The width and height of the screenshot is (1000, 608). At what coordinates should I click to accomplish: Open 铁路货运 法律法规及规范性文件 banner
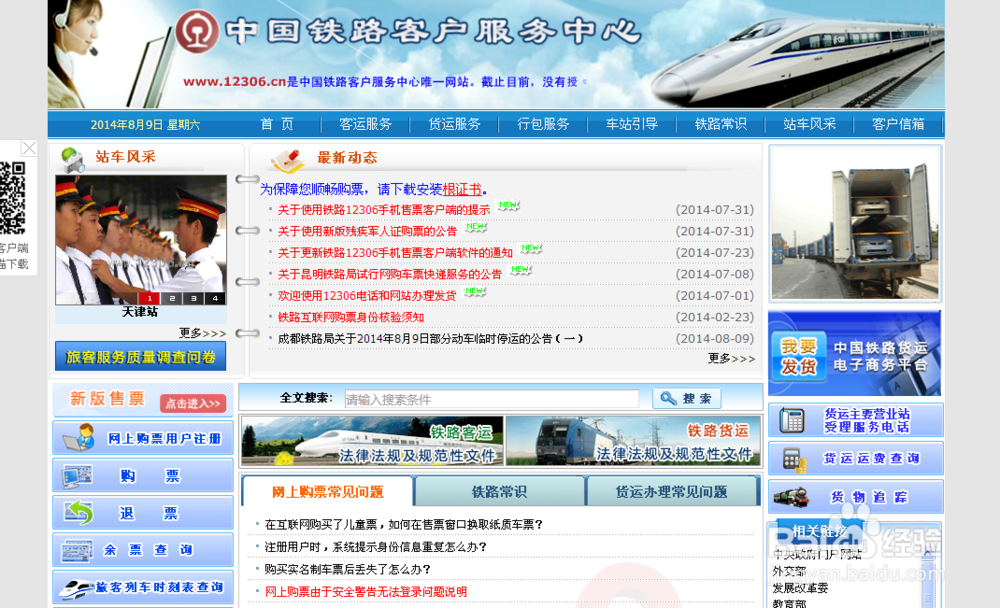pos(633,441)
